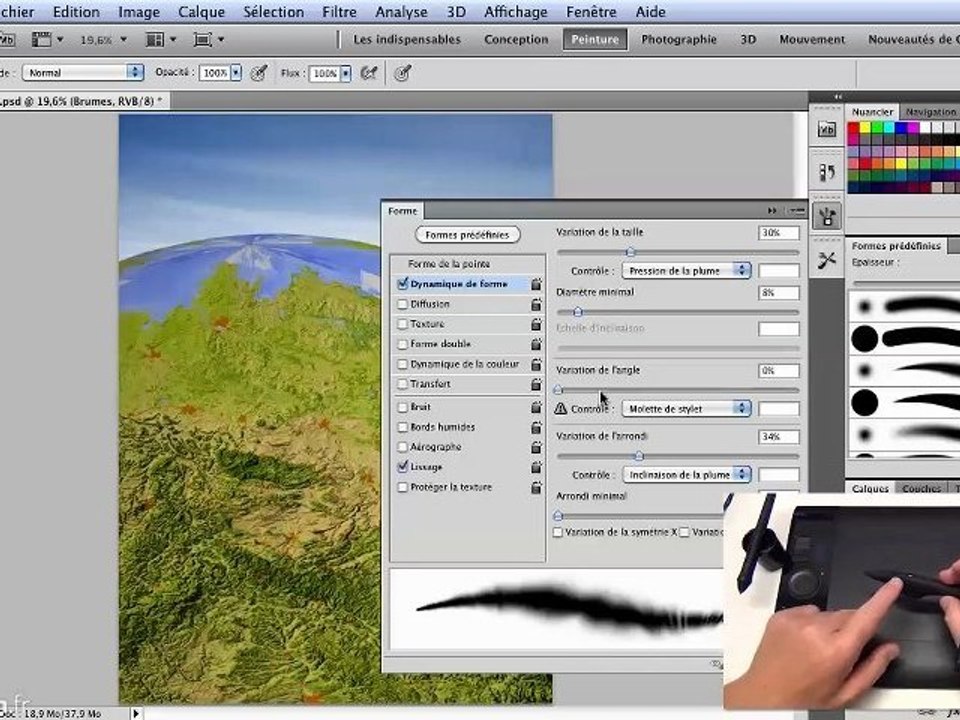
Task: Toggle tablet pressure for opacity icon
Action: 260,73
